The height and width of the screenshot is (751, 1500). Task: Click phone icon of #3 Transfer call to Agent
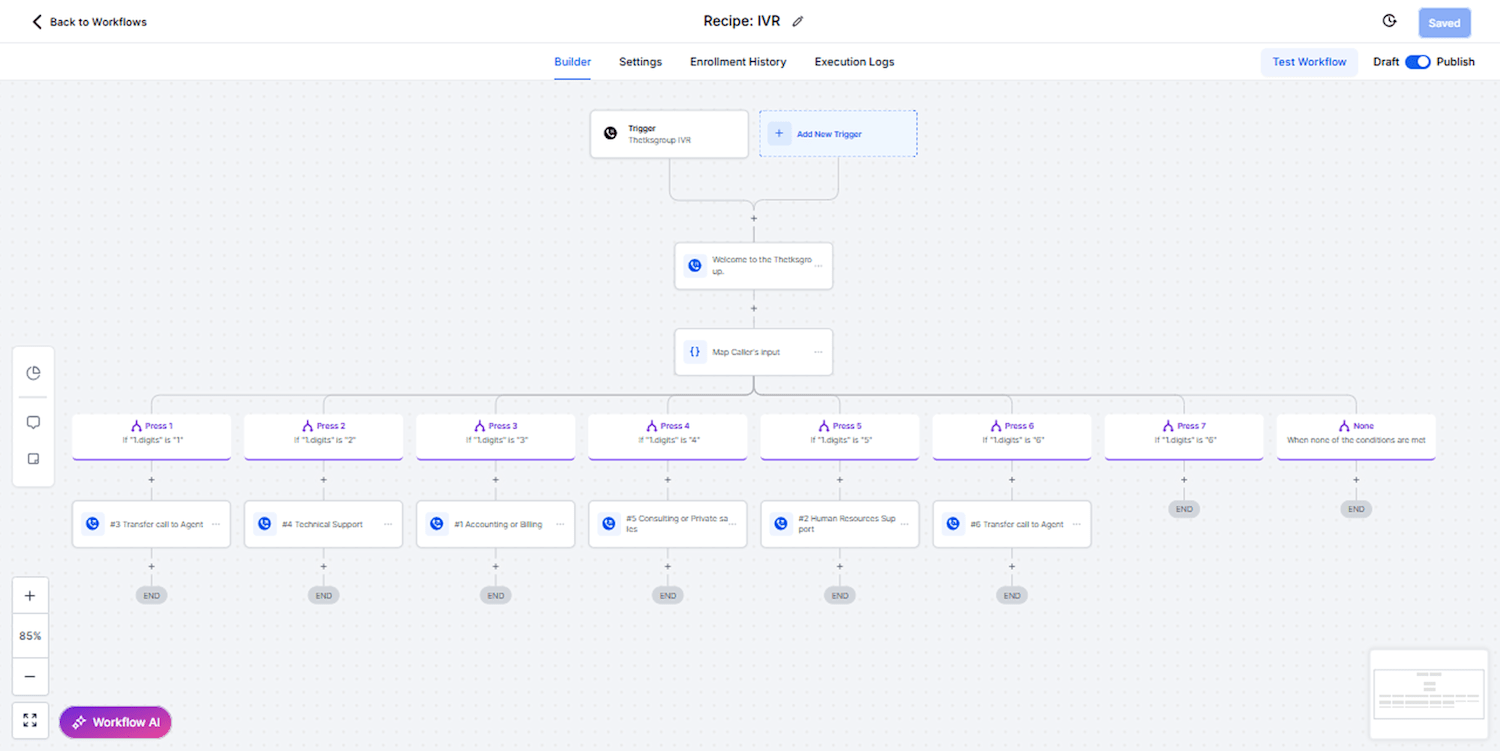(93, 524)
